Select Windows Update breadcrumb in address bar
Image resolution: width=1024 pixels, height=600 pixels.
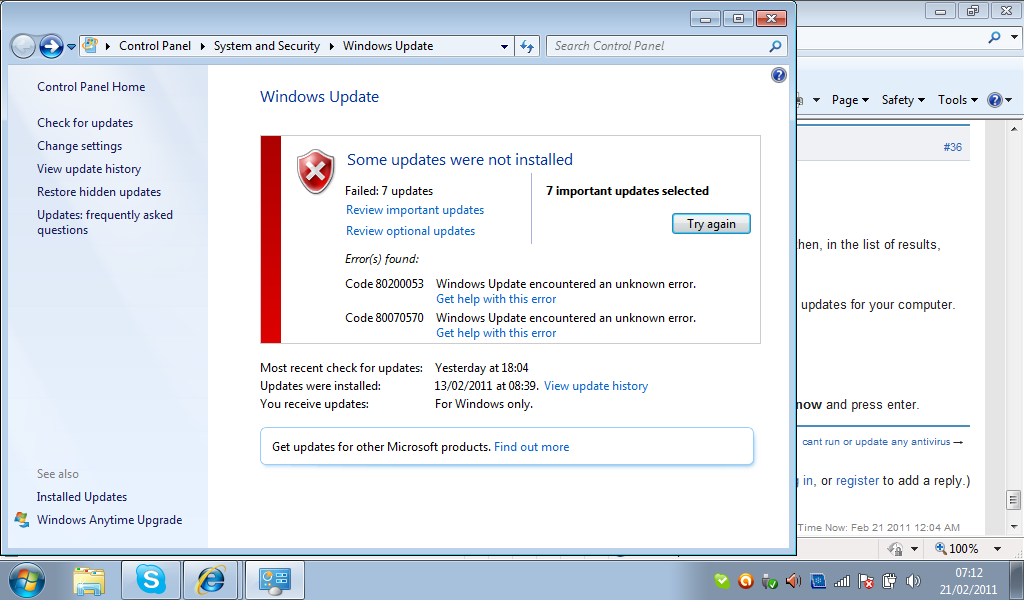coord(388,46)
